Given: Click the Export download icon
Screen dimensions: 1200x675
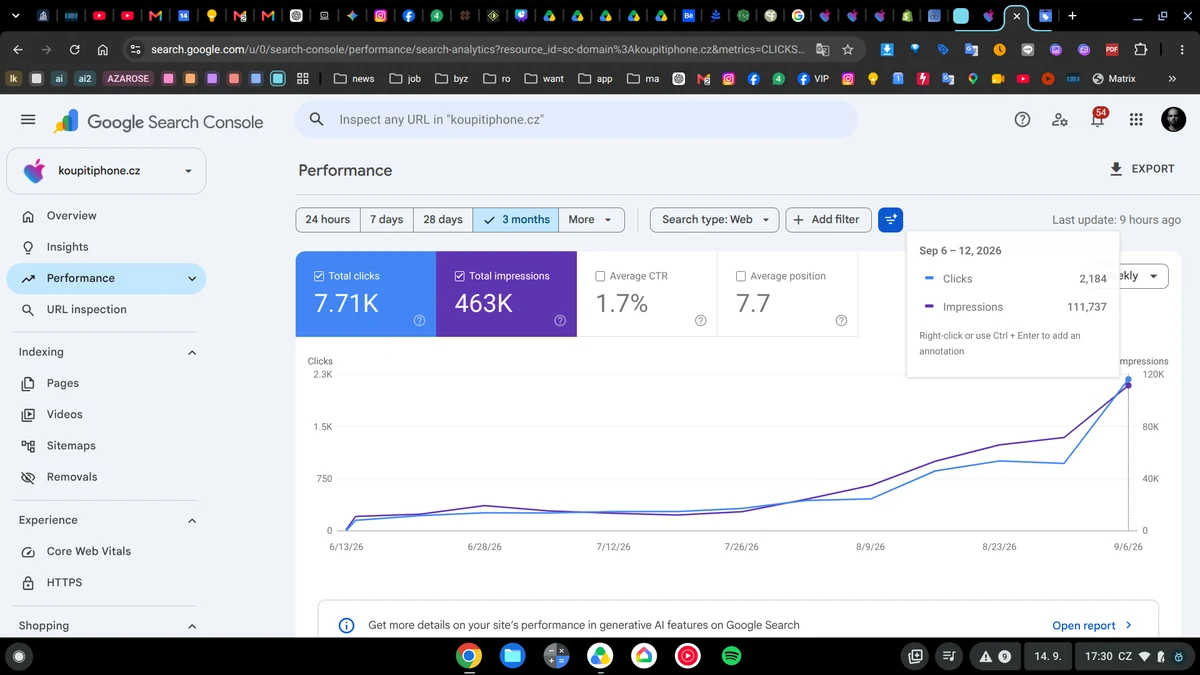Looking at the screenshot, I should pyautogui.click(x=1116, y=169).
